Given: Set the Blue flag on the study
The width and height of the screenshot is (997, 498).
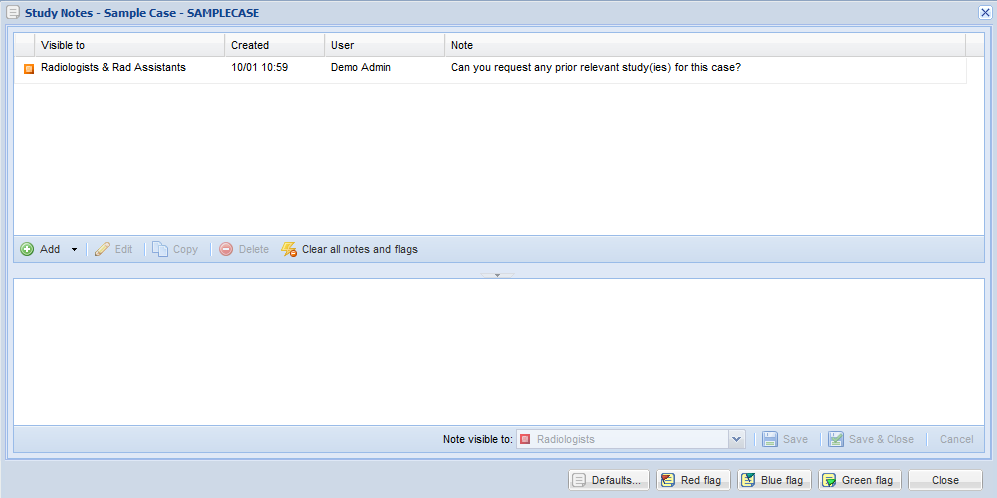Looking at the screenshot, I should click(x=774, y=480).
